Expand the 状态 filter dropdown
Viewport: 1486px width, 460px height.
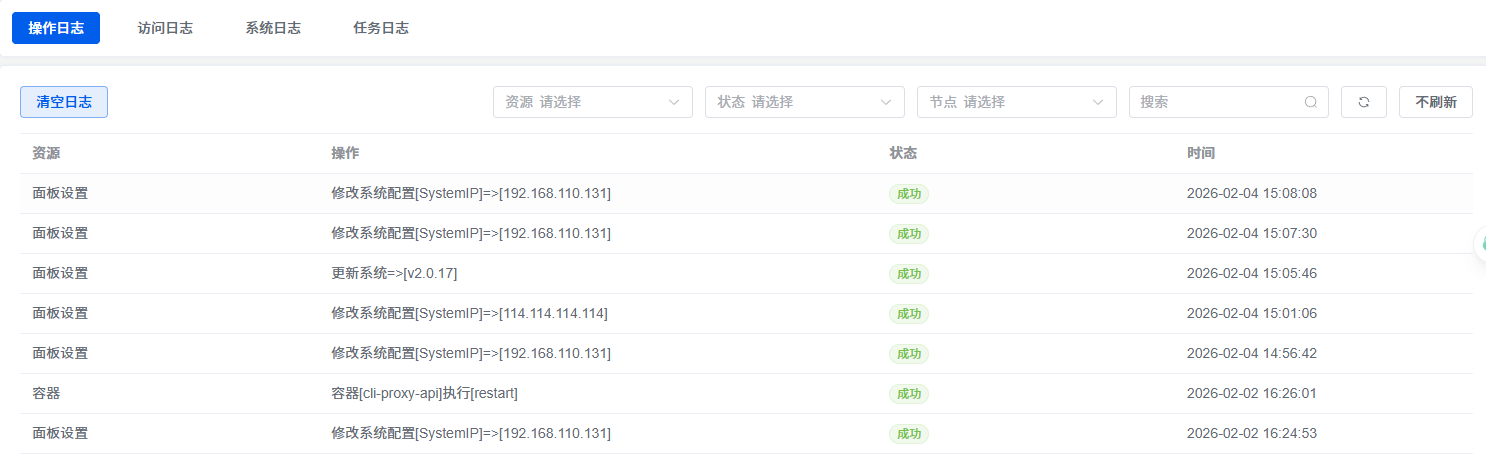coord(804,102)
